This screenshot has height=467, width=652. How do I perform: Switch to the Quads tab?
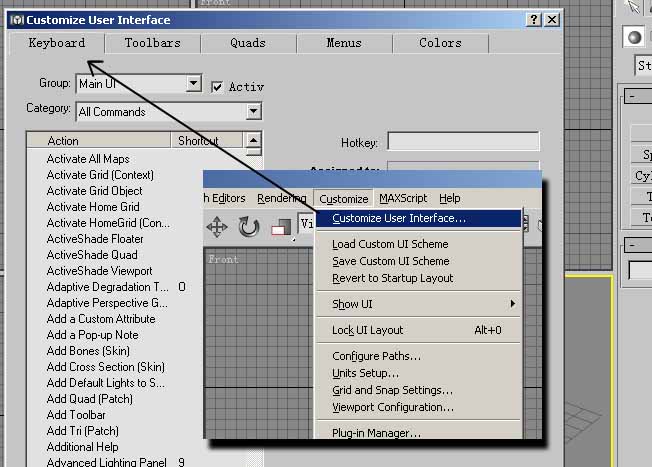[x=248, y=43]
